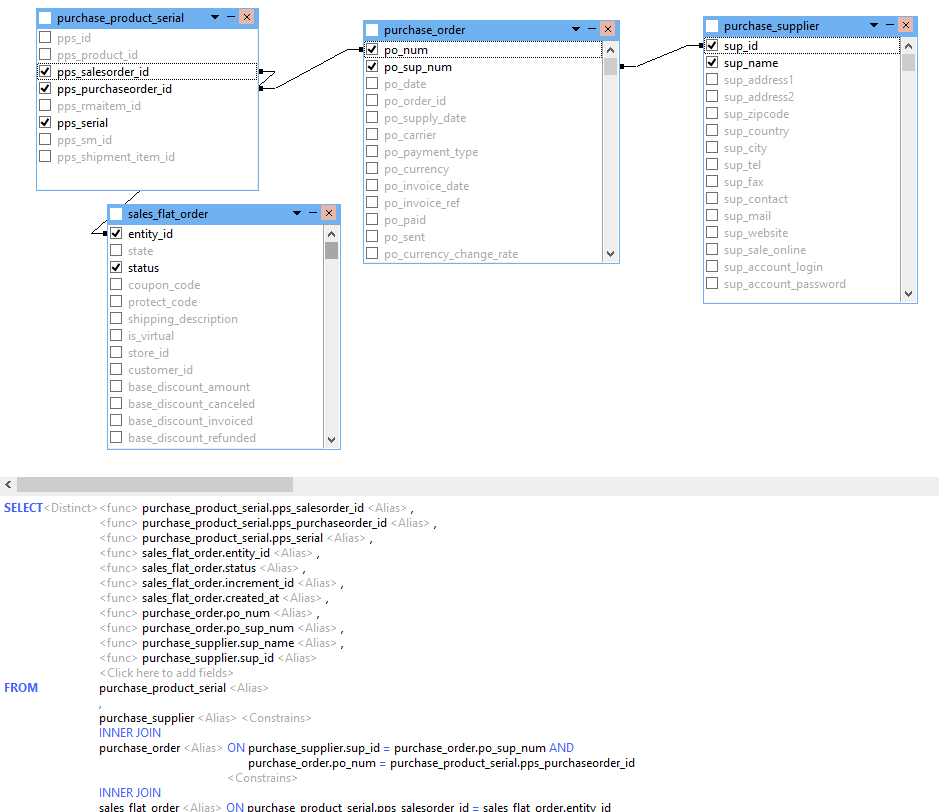Select sales_flat_order.increment_id in the query

[218, 583]
